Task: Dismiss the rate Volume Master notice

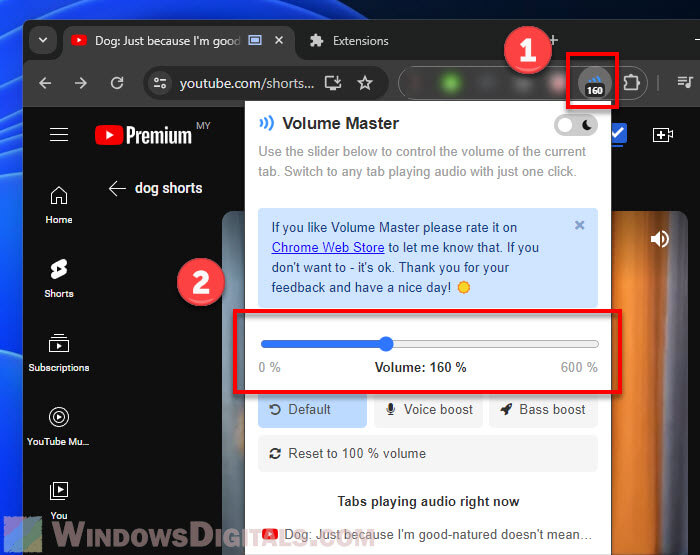Action: (x=579, y=225)
